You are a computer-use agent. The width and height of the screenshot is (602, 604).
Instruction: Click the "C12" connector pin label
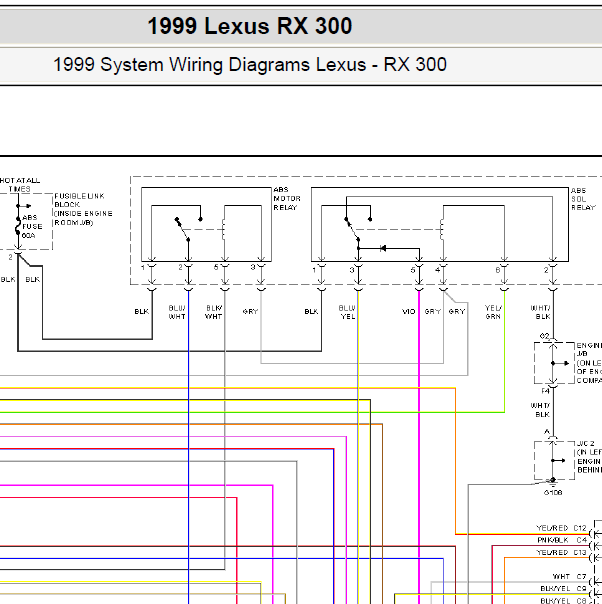[x=580, y=528]
